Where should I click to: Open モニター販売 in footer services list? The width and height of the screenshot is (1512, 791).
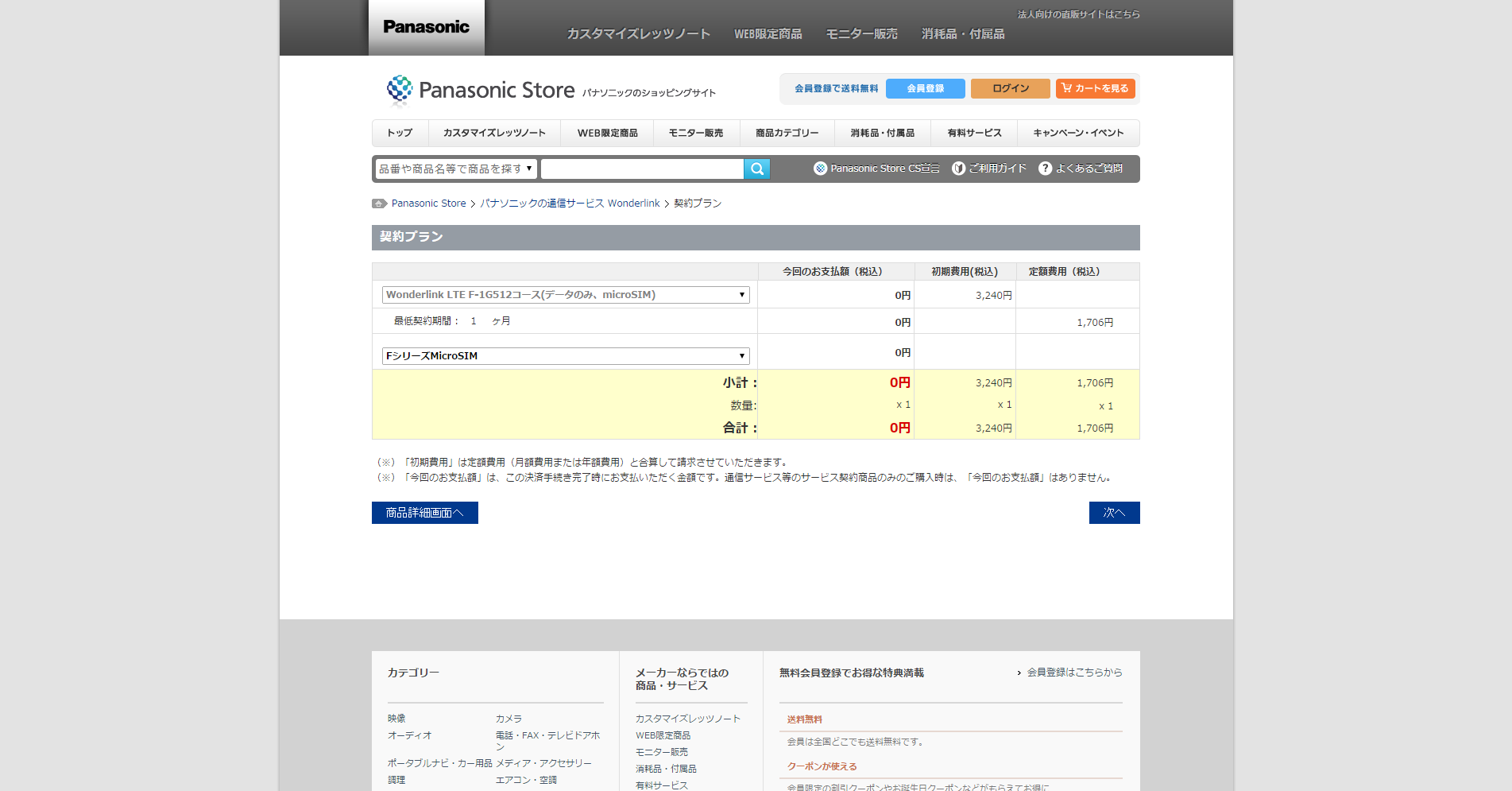click(662, 752)
